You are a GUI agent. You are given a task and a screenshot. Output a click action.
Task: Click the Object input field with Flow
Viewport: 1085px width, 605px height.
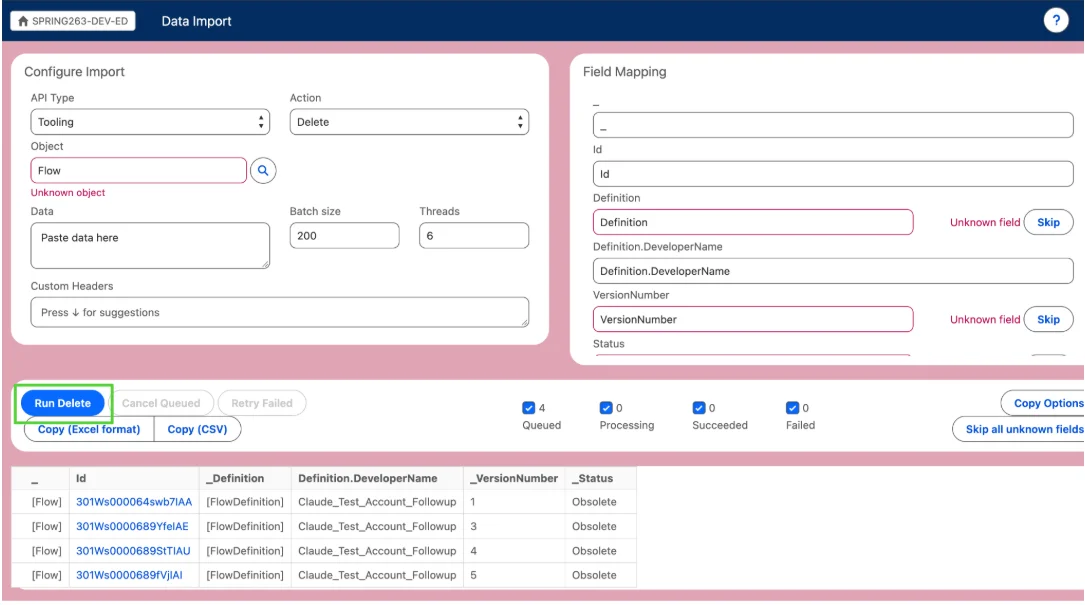click(x=138, y=170)
